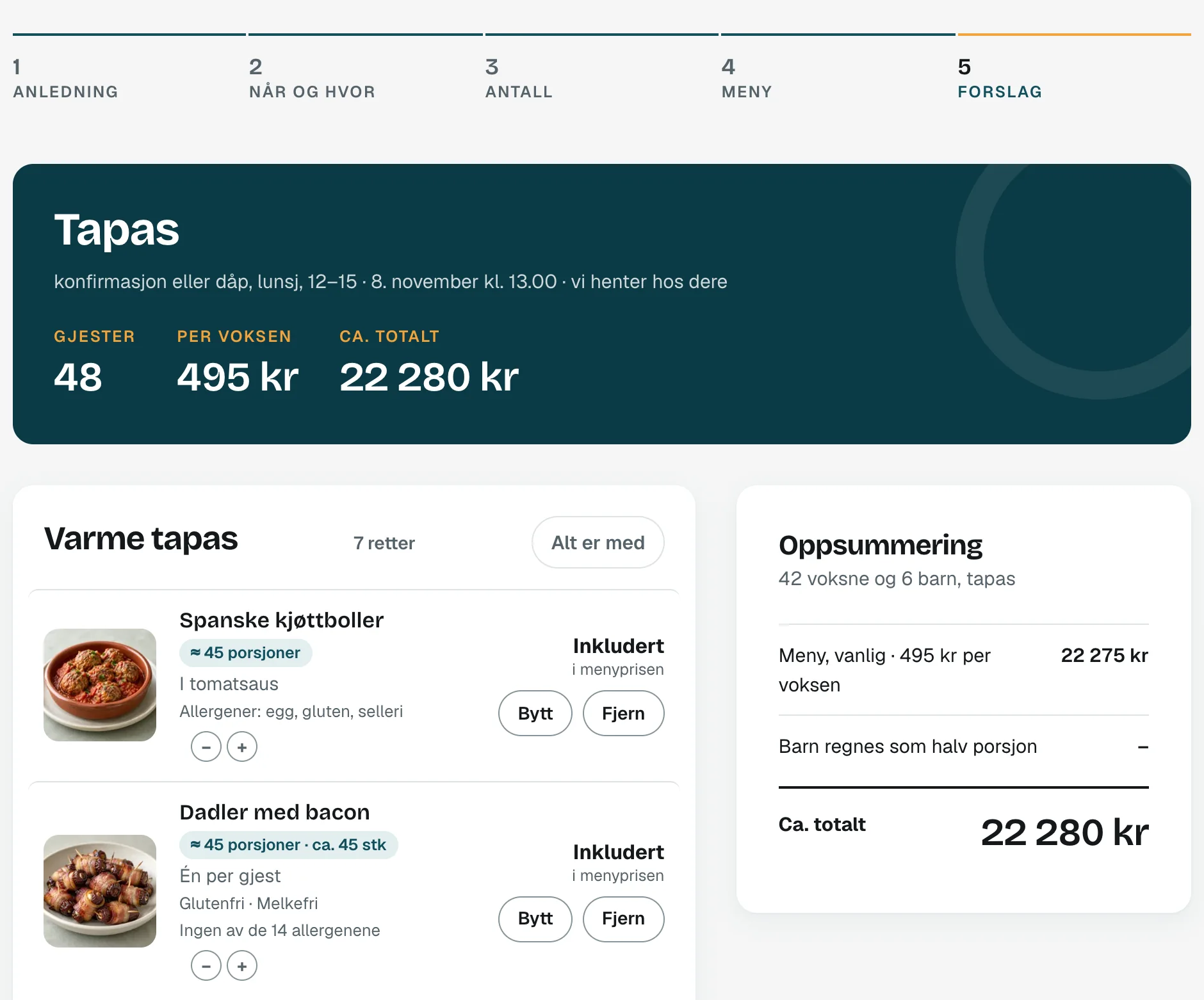This screenshot has width=1204, height=1000.
Task: Click the ≈ 45 porsjoner · ca. 45 stk badge
Action: 288,845
